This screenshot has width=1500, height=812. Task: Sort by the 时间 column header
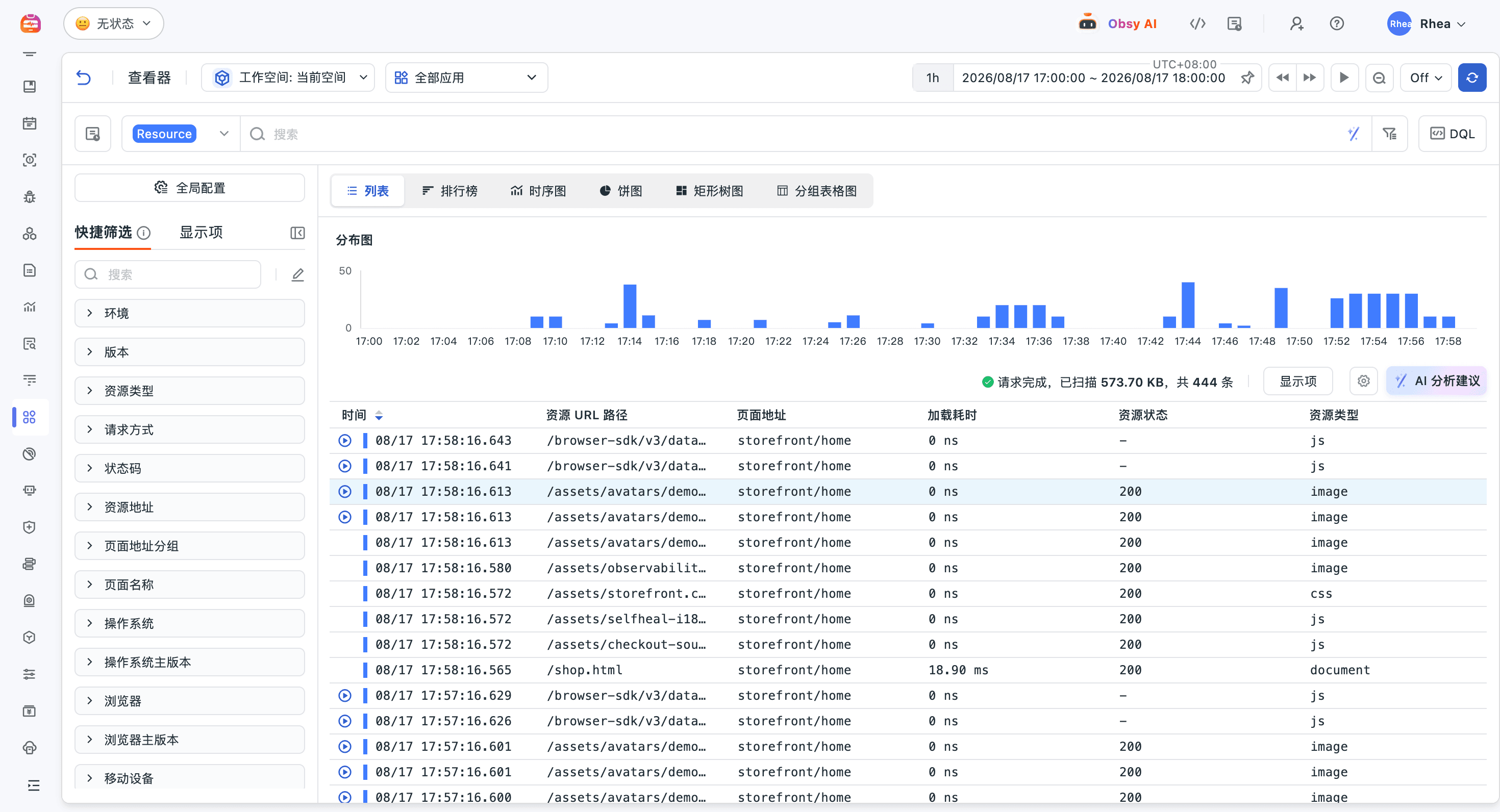coord(362,415)
